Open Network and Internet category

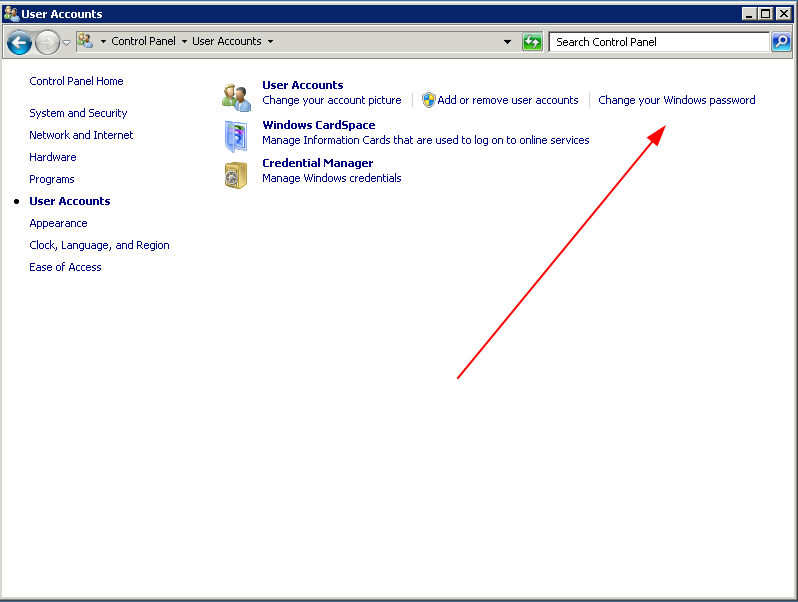[81, 135]
